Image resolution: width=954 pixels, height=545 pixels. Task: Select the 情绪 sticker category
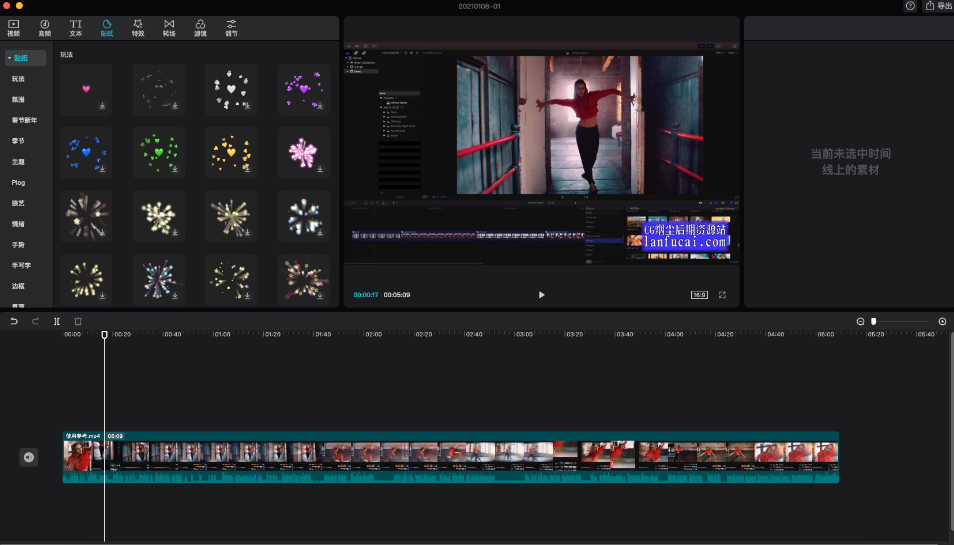click(x=18, y=224)
